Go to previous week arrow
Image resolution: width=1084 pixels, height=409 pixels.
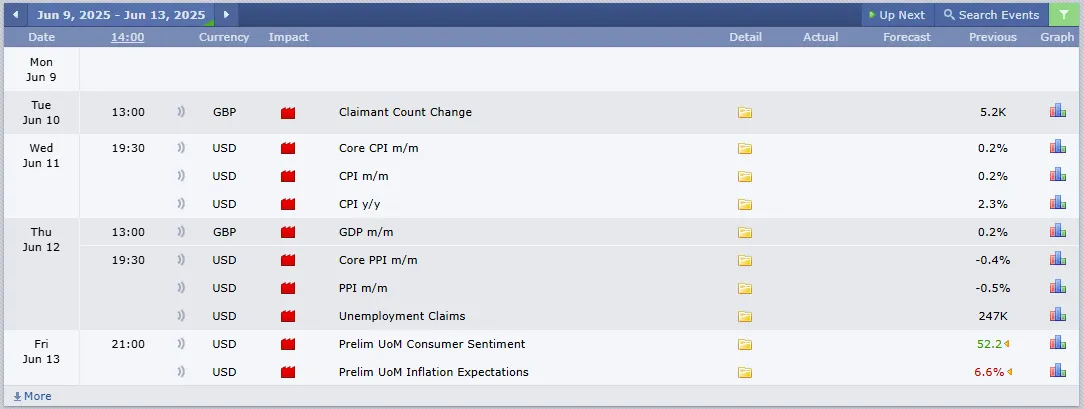[15, 15]
